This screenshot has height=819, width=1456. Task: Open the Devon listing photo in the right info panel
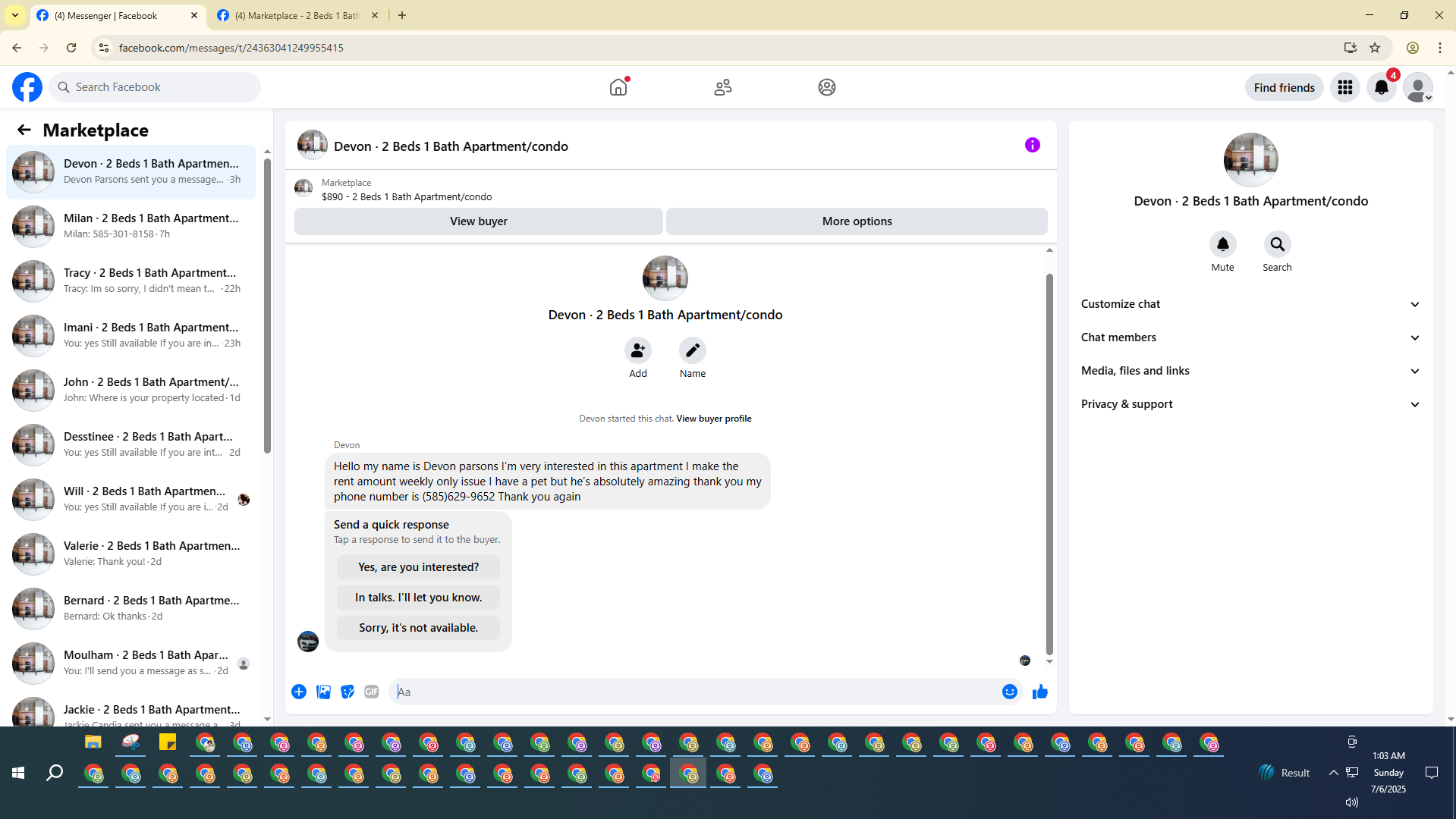[1250, 160]
